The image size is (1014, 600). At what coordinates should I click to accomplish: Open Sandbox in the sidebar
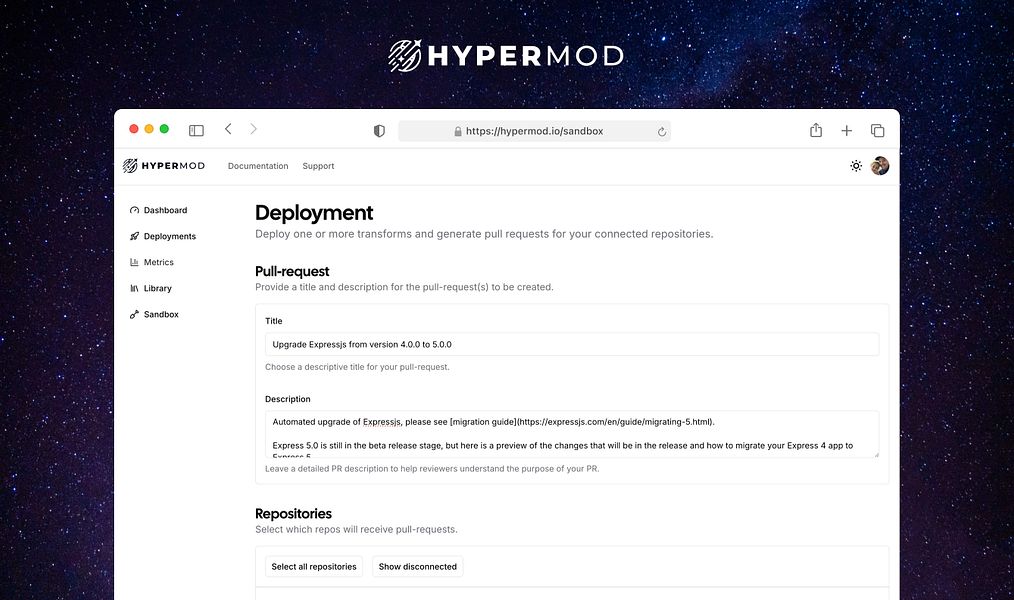tap(154, 314)
